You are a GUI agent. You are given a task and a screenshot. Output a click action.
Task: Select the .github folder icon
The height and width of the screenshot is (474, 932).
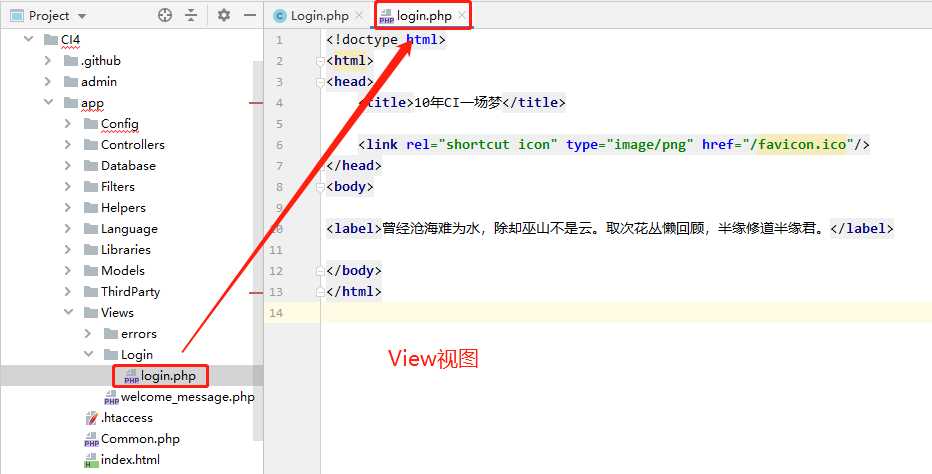71,61
